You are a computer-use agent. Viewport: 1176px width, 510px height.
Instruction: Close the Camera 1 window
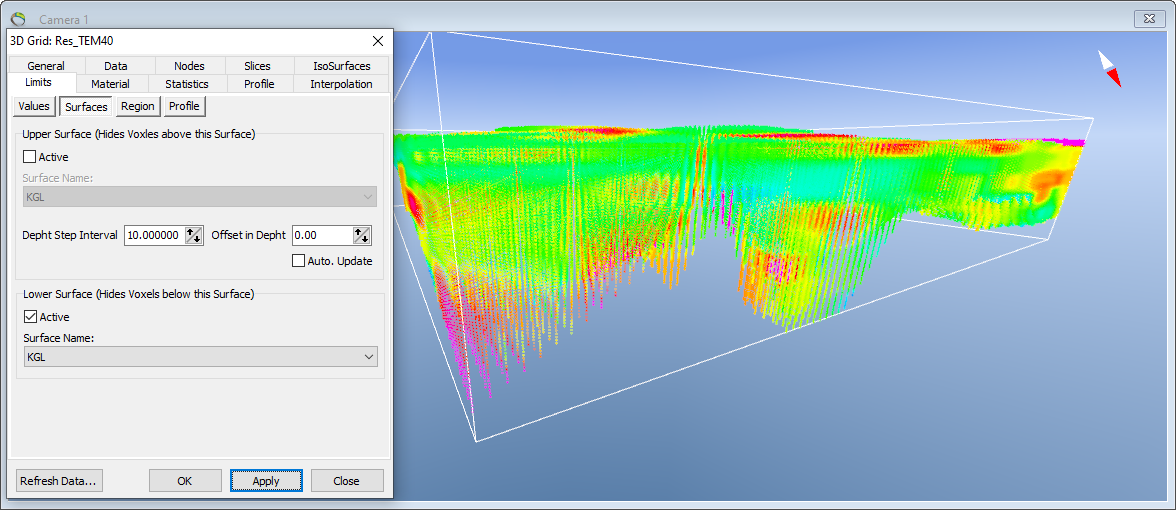pos(1150,19)
